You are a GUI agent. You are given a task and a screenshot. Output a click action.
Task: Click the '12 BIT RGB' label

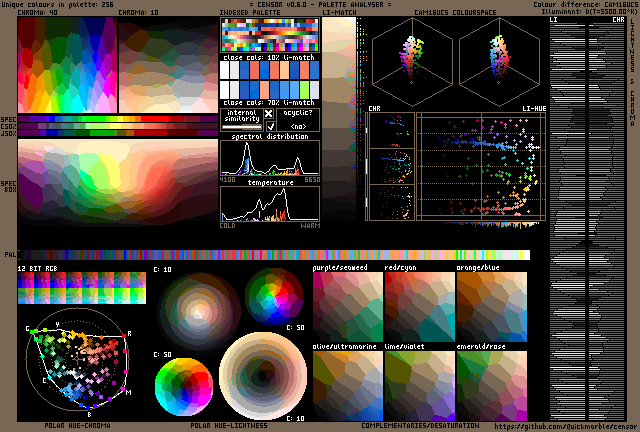(x=38, y=268)
